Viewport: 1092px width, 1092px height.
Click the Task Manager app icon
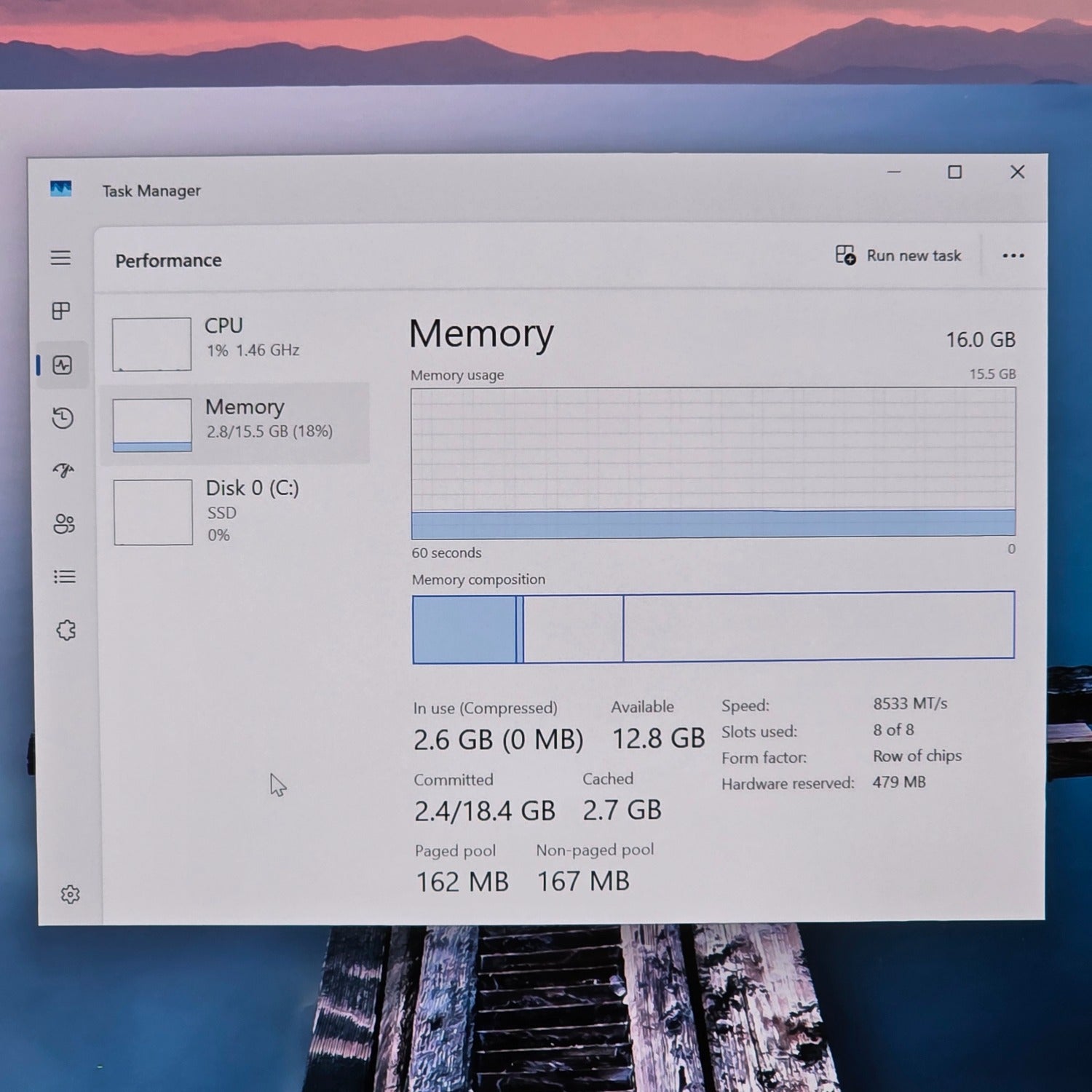61,189
